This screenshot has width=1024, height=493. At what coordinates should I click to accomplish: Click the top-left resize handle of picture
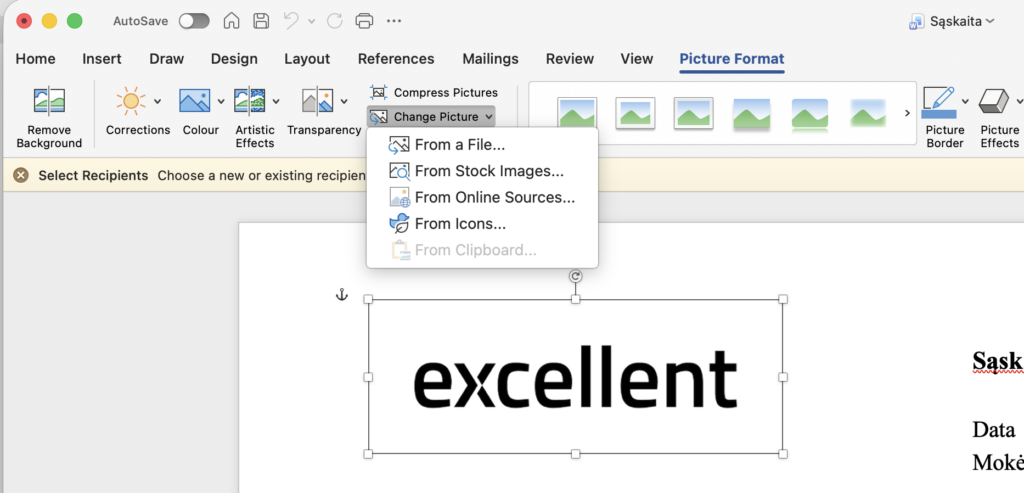368,299
